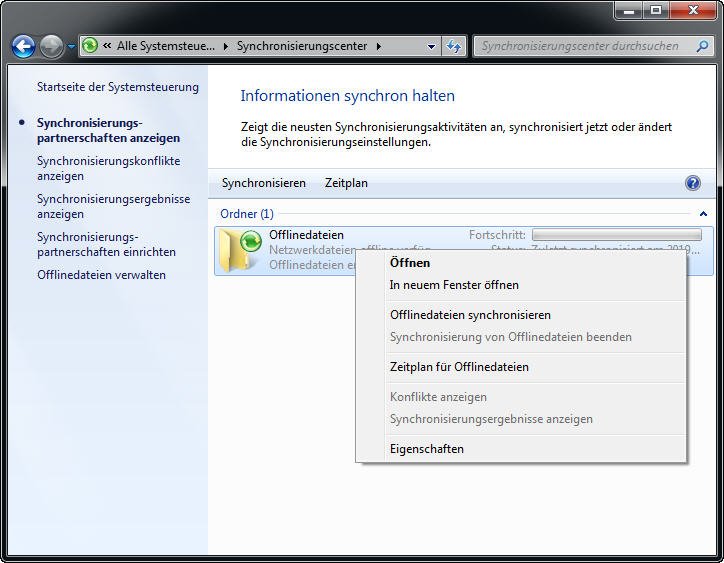Viewport: 724px width, 563px height.
Task: Select 'Synchronisierungscenter' breadcrumb segment
Action: click(x=302, y=46)
